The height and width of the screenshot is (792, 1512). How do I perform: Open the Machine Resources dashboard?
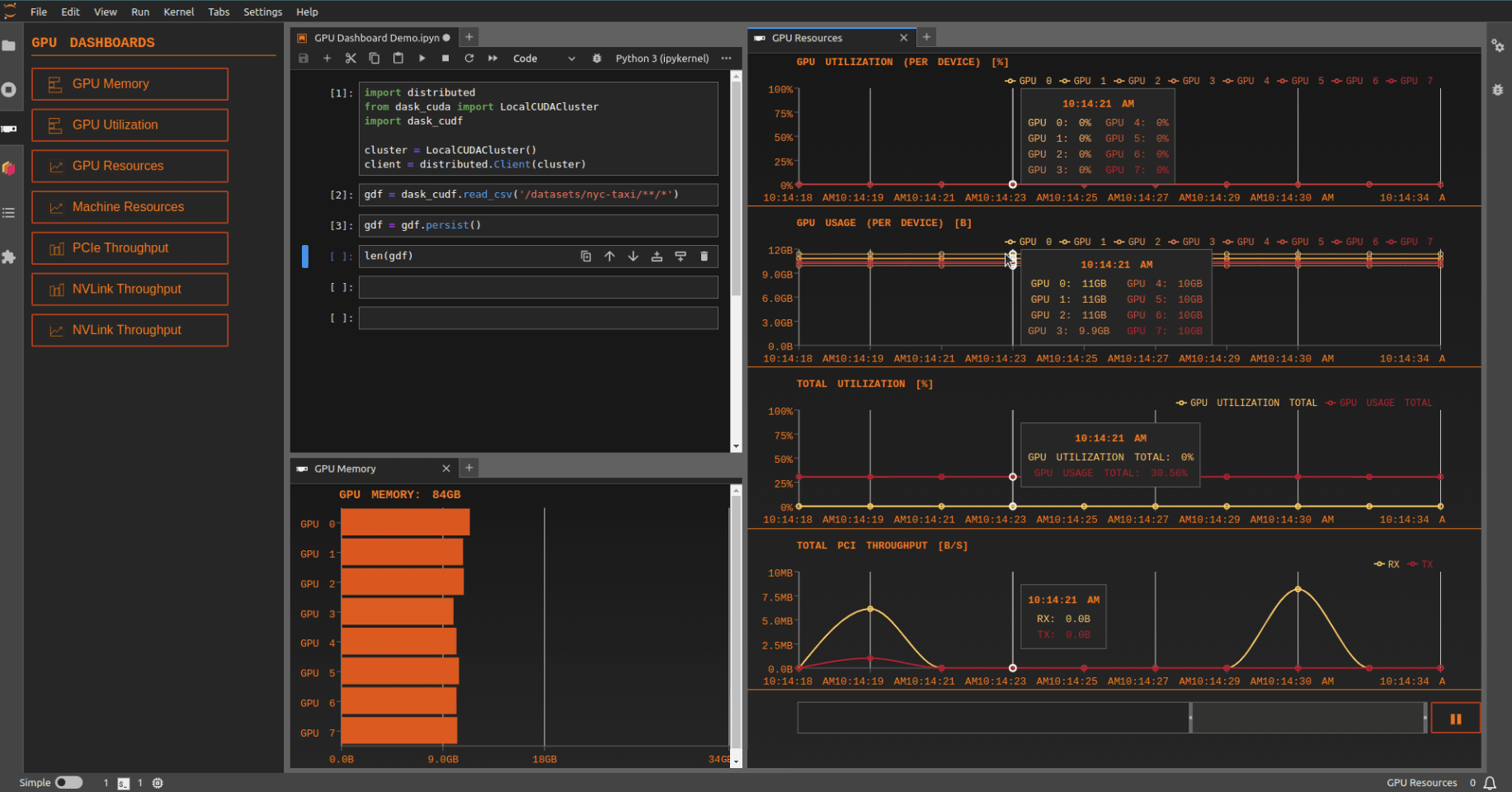pos(130,207)
